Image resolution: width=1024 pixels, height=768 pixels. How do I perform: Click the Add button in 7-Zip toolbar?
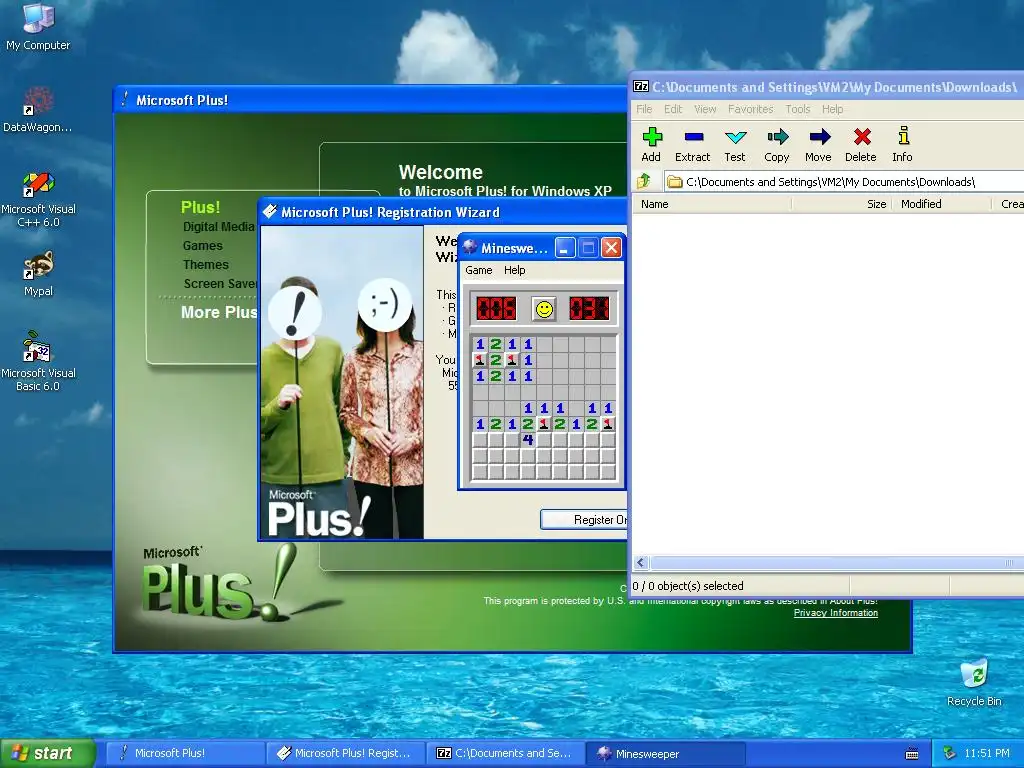[651, 144]
